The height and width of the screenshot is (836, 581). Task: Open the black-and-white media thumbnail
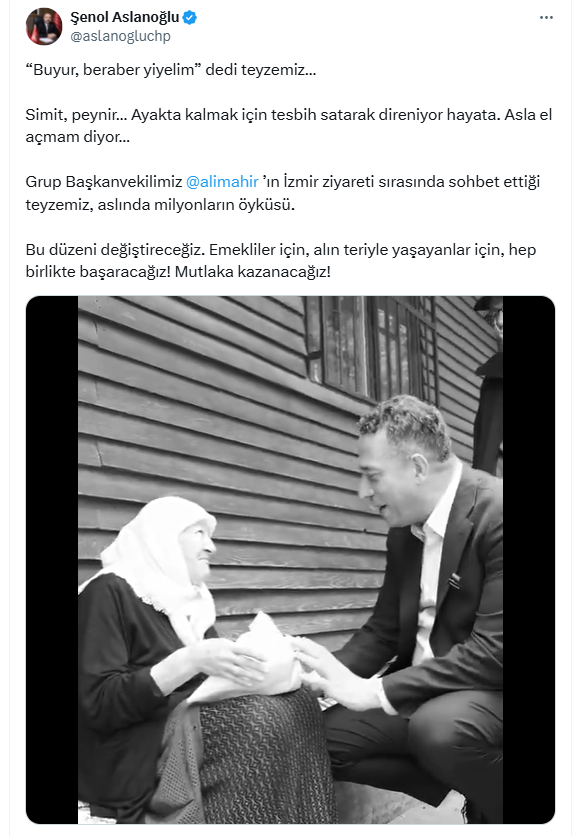[290, 560]
